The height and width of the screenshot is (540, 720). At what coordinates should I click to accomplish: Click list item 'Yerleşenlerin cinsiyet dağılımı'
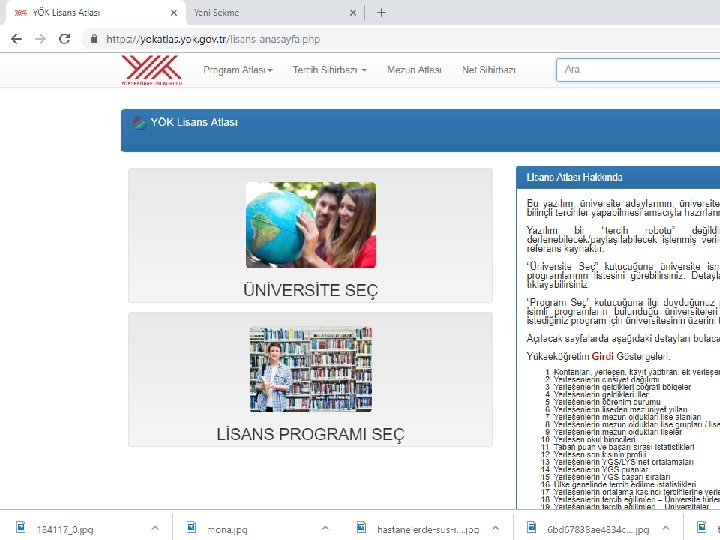606,379
